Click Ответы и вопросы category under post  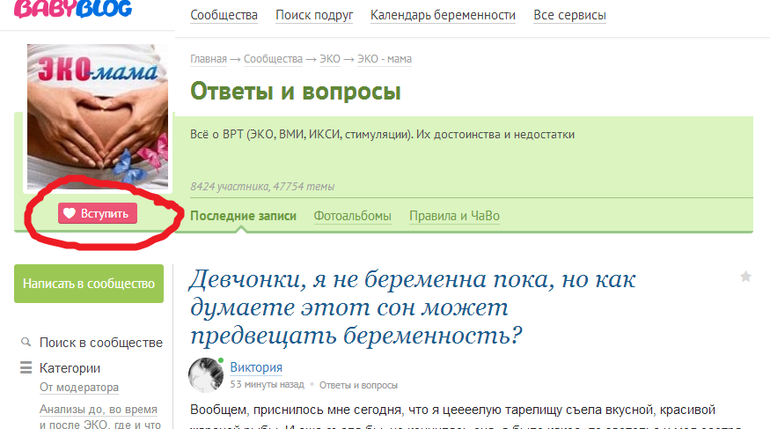pos(358,385)
